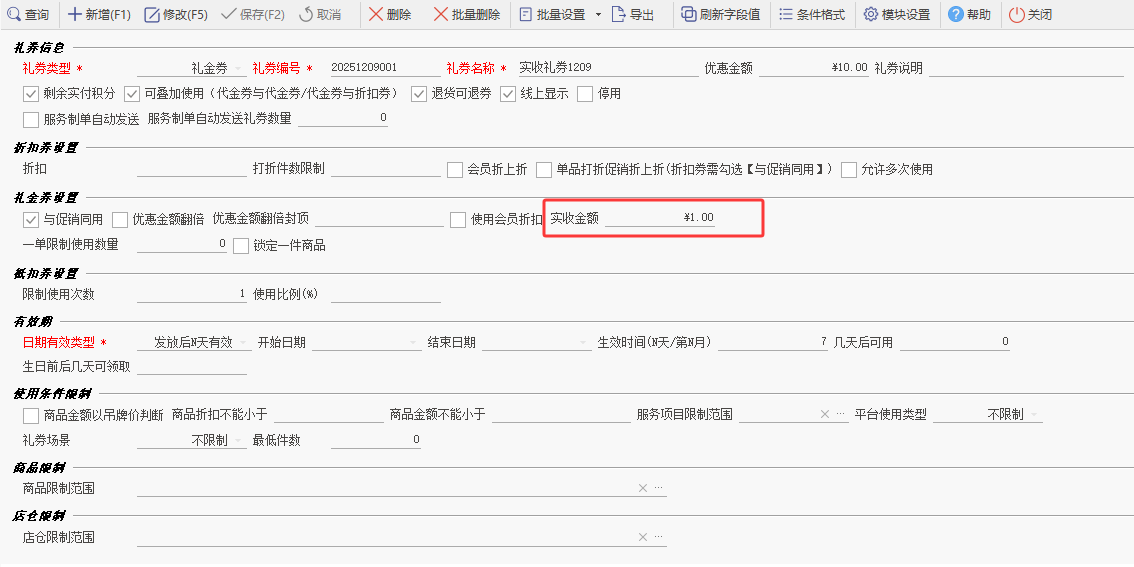Uncheck the 线上显示 checkbox
The height and width of the screenshot is (567, 1134).
click(x=508, y=94)
